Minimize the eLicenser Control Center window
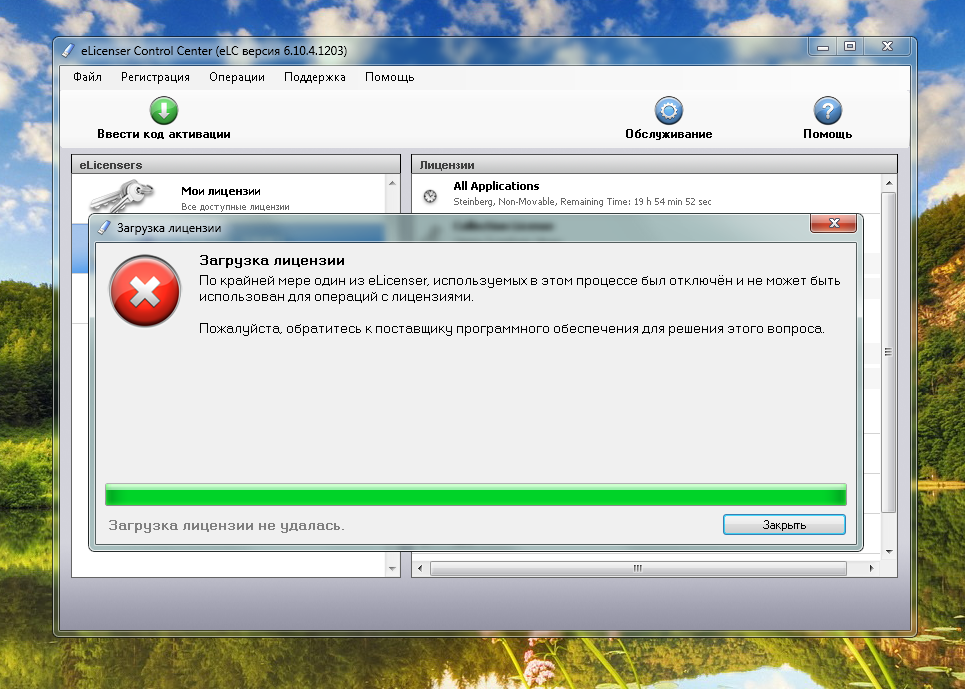965x689 pixels. click(x=823, y=46)
